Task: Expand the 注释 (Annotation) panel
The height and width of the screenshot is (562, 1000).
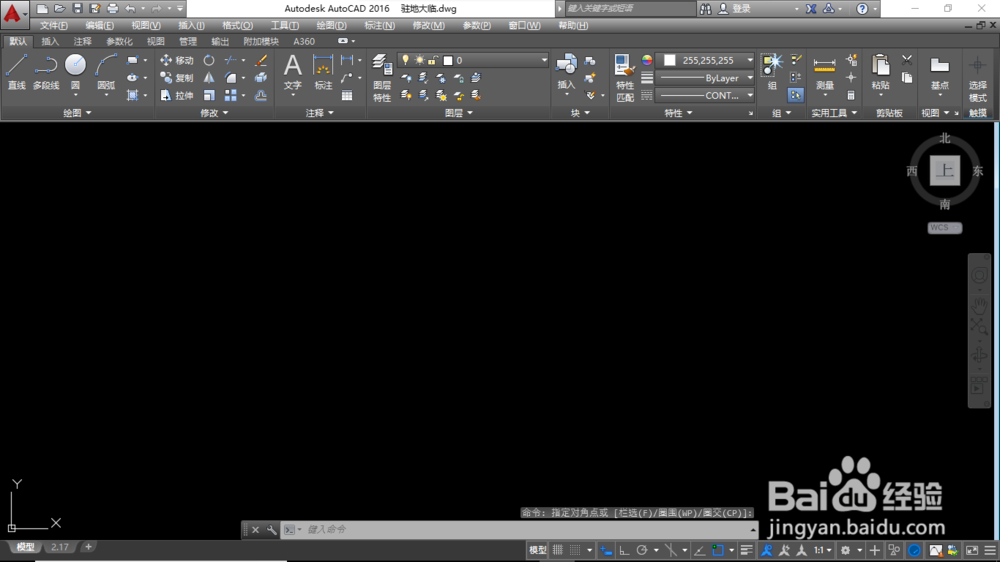Action: 319,113
